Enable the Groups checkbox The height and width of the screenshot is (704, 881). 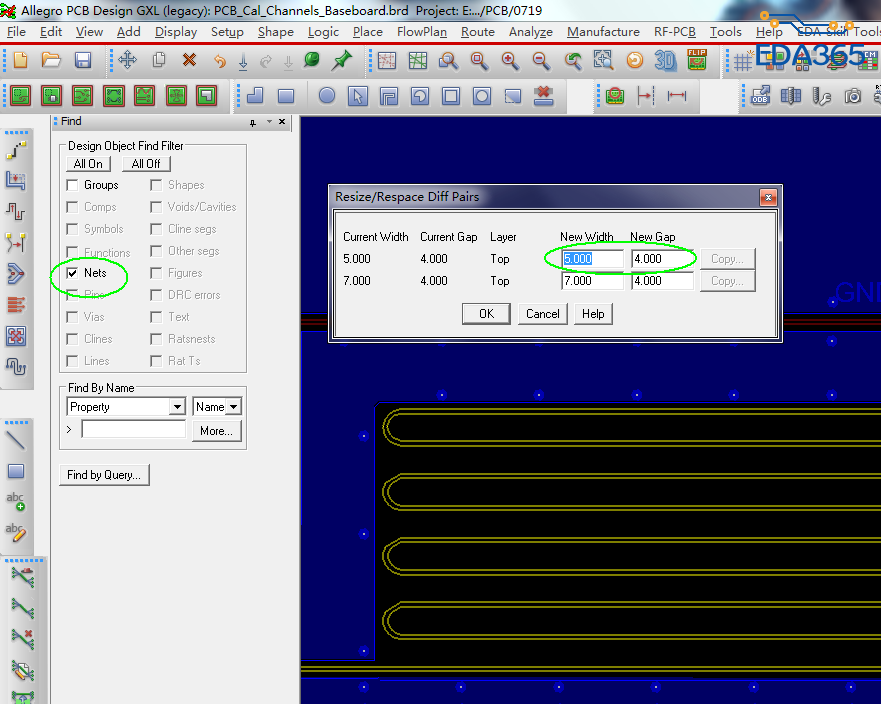pos(72,185)
